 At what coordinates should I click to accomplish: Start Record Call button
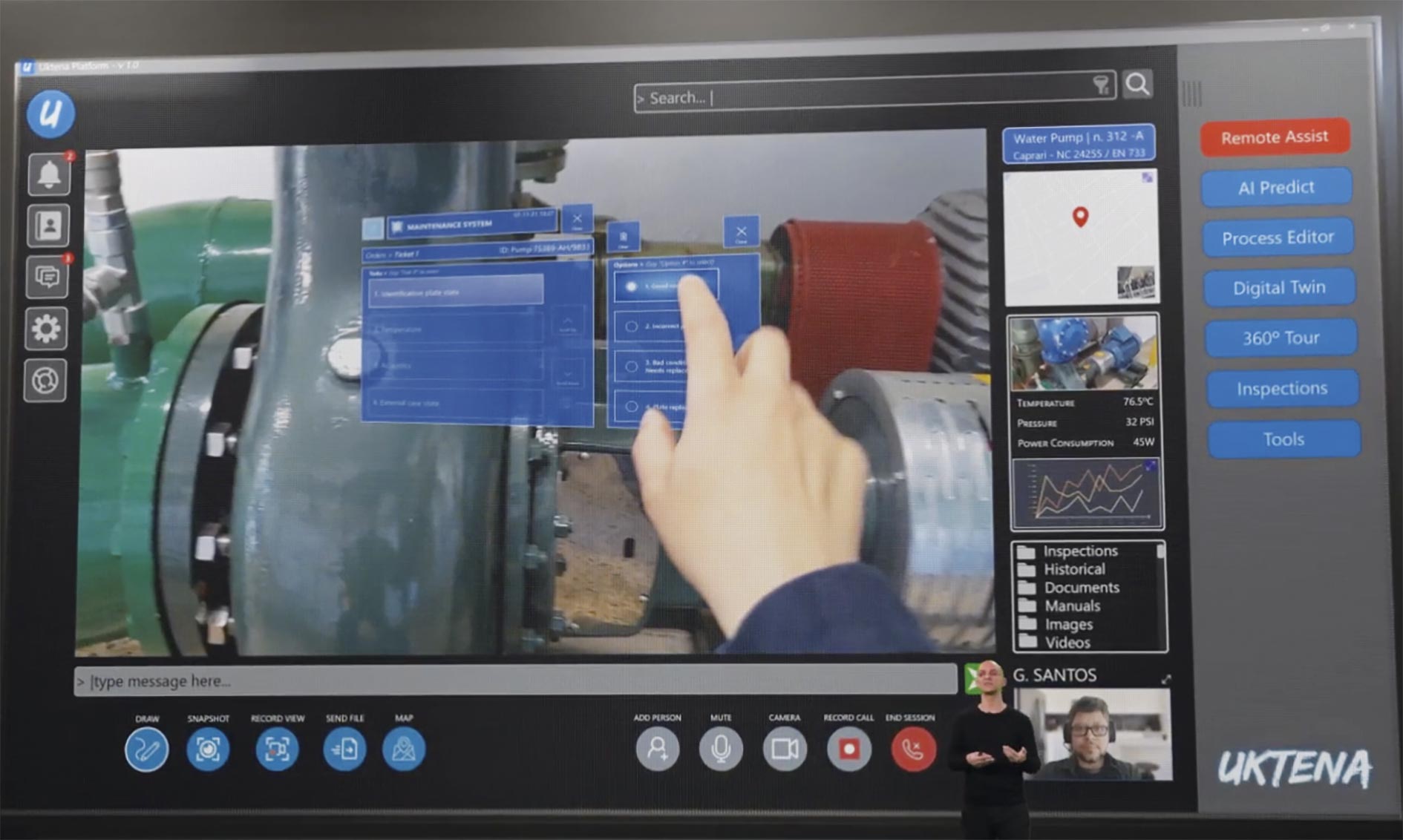pos(849,749)
